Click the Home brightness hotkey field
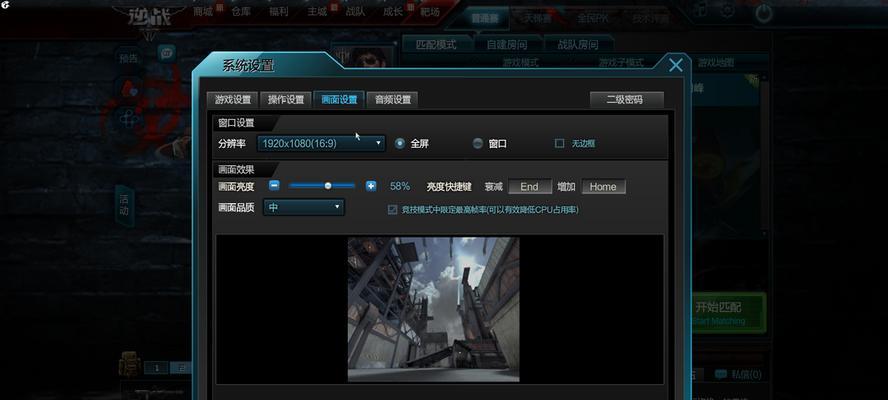The height and width of the screenshot is (400, 888). tap(603, 186)
